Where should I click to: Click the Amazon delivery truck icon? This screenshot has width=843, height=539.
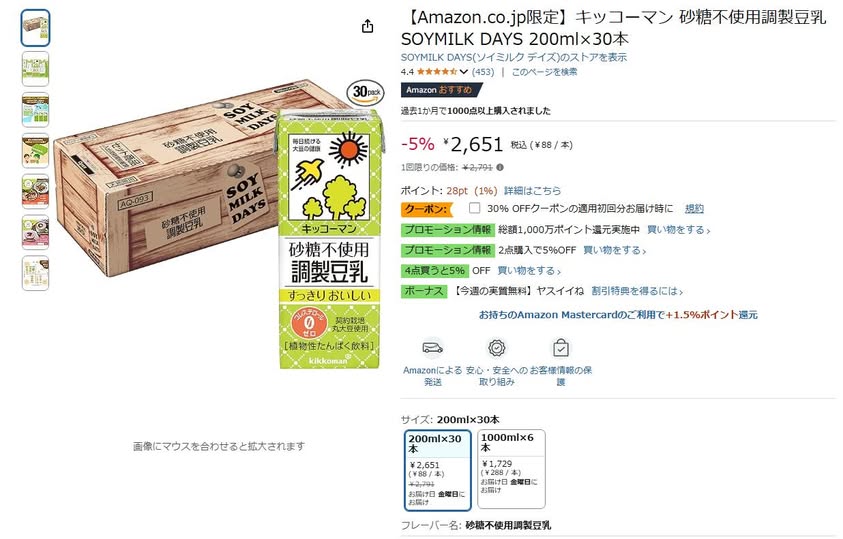(x=432, y=348)
